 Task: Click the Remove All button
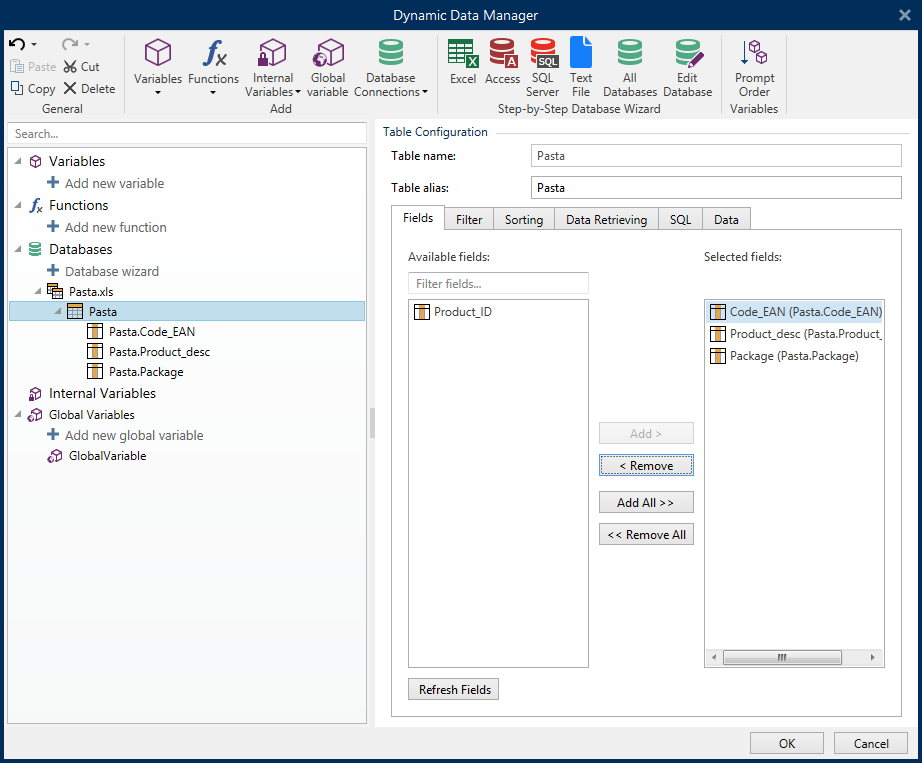tap(646, 535)
